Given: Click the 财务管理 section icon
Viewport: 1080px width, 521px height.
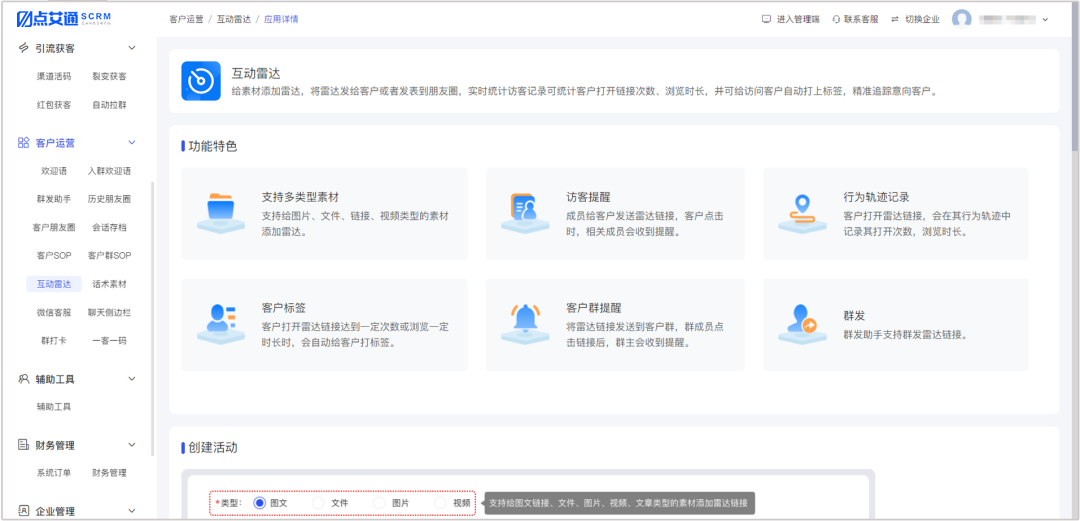Looking at the screenshot, I should (x=23, y=445).
